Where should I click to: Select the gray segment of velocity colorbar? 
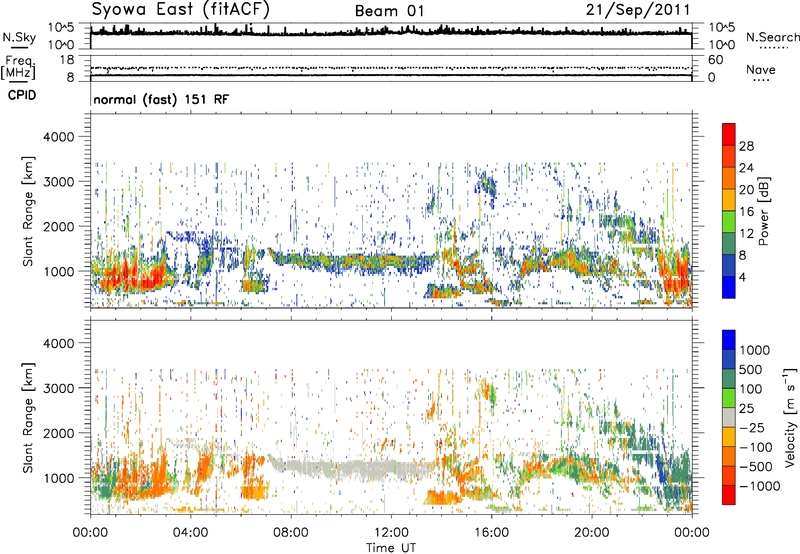pyautogui.click(x=729, y=417)
